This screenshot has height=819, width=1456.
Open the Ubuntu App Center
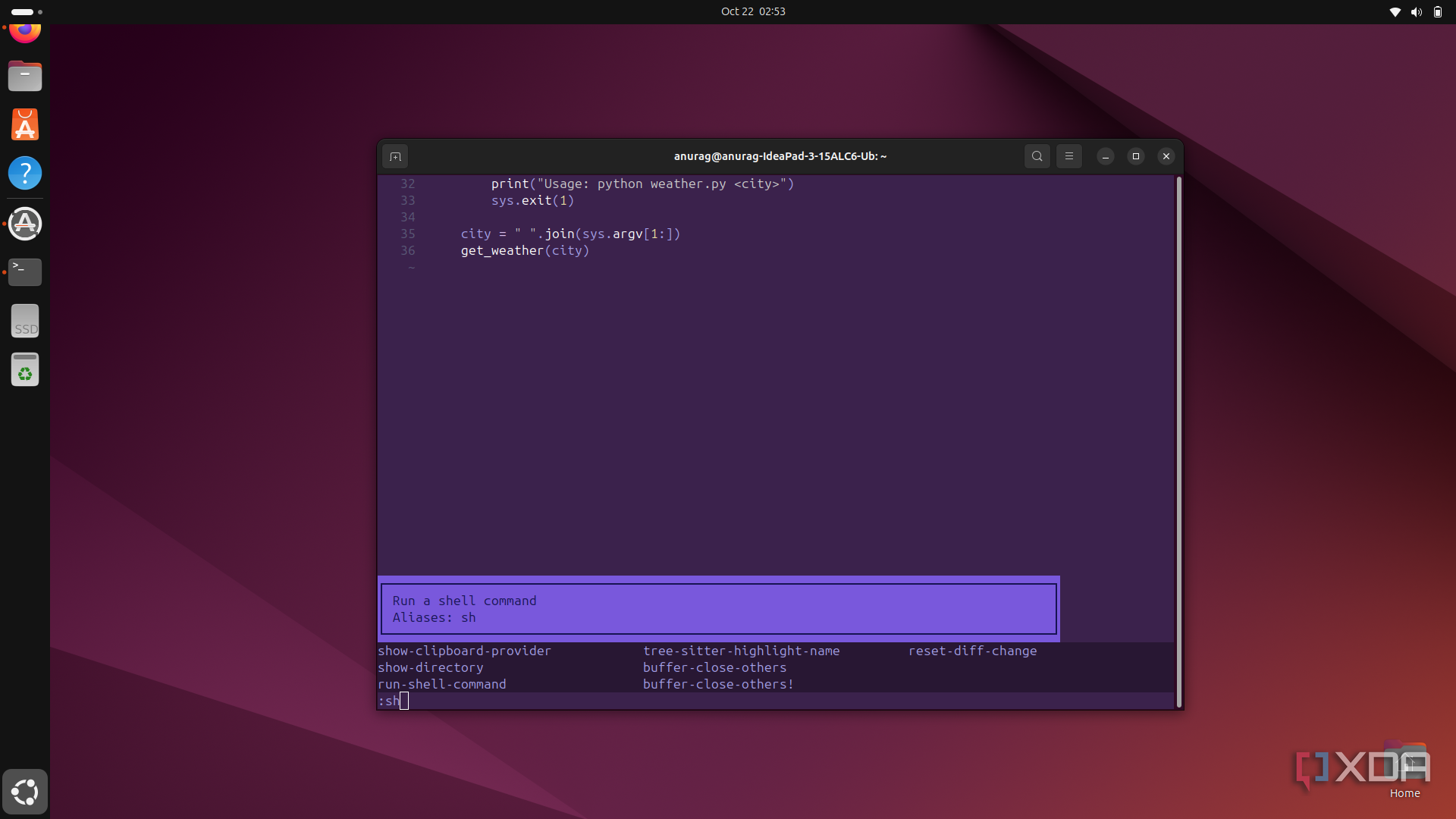click(x=25, y=125)
